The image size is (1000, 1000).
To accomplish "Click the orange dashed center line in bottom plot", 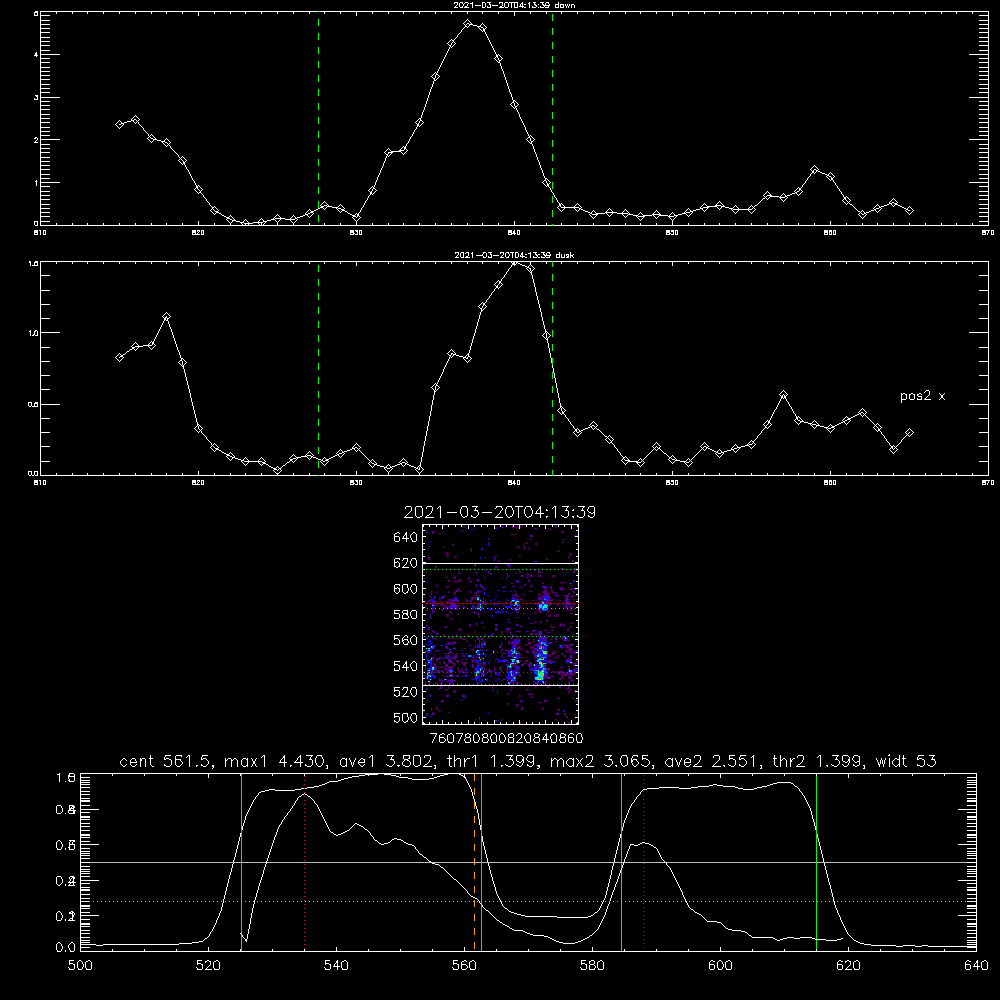I will 474,862.
